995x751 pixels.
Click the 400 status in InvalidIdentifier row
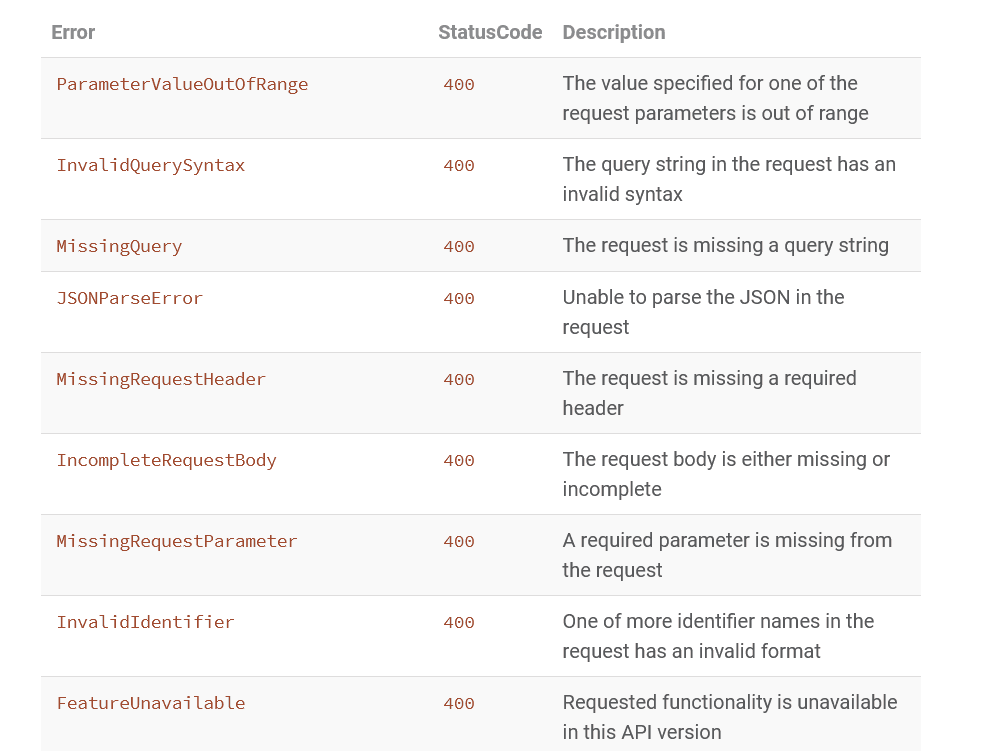coord(459,622)
